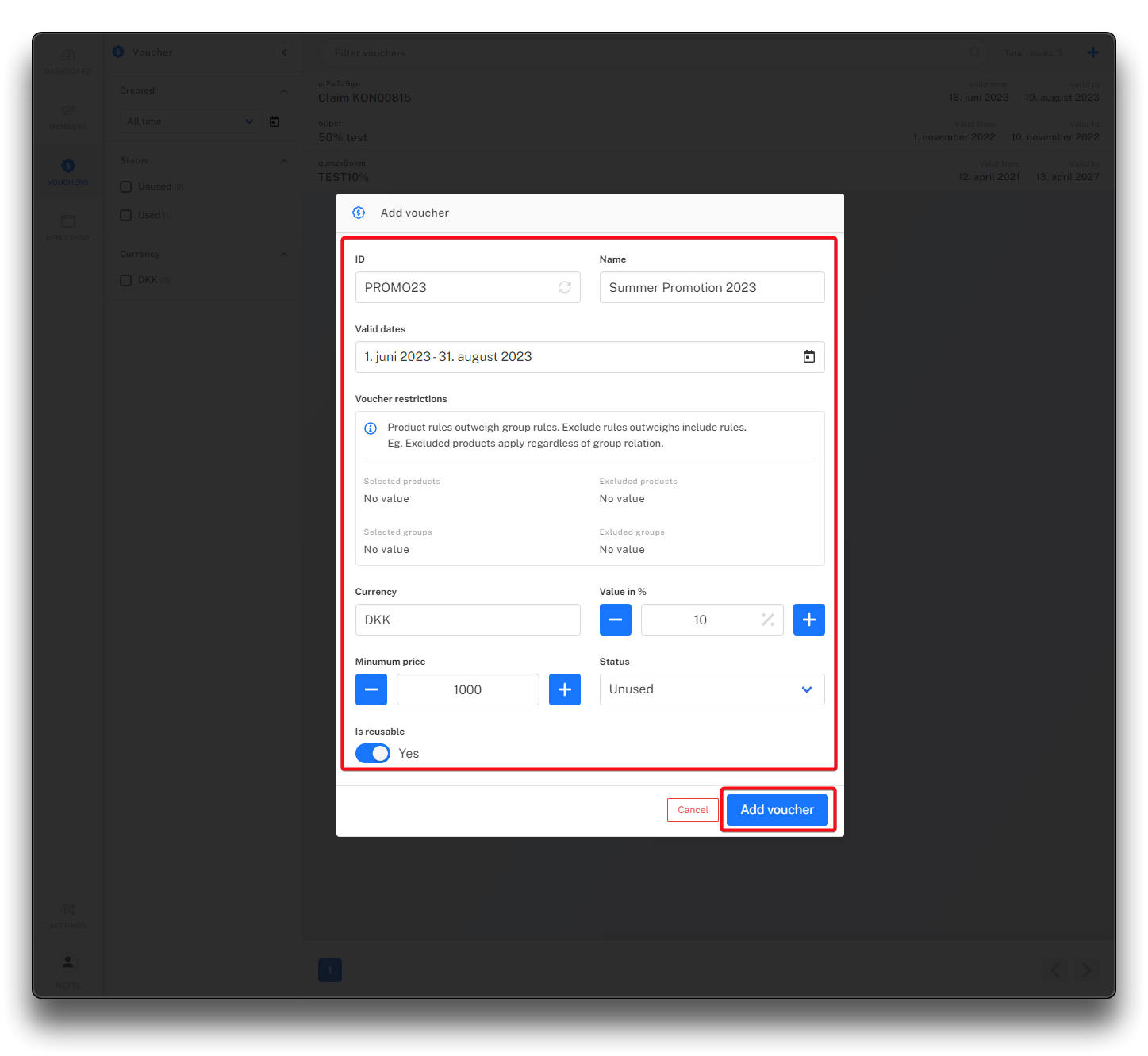Decrease the Minimum price with minus button
The height and width of the screenshot is (1056, 1148).
[x=371, y=689]
